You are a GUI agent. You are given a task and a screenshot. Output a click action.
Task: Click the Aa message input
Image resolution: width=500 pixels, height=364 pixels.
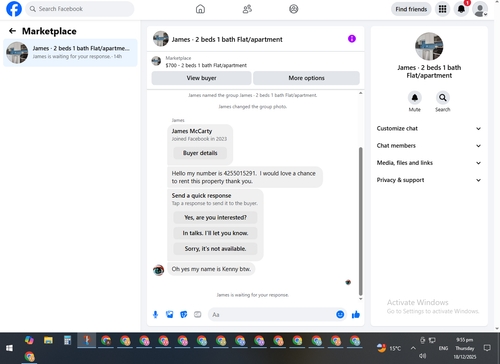tap(271, 315)
